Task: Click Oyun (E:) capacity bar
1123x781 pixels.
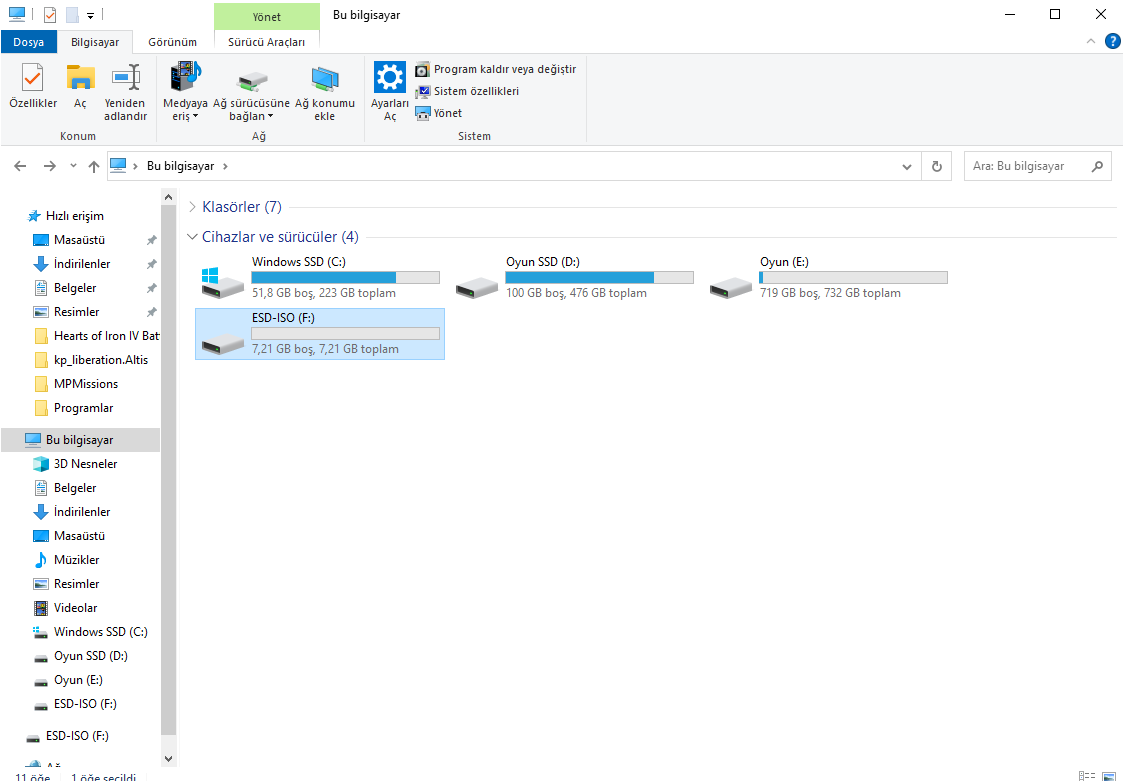Action: (854, 277)
